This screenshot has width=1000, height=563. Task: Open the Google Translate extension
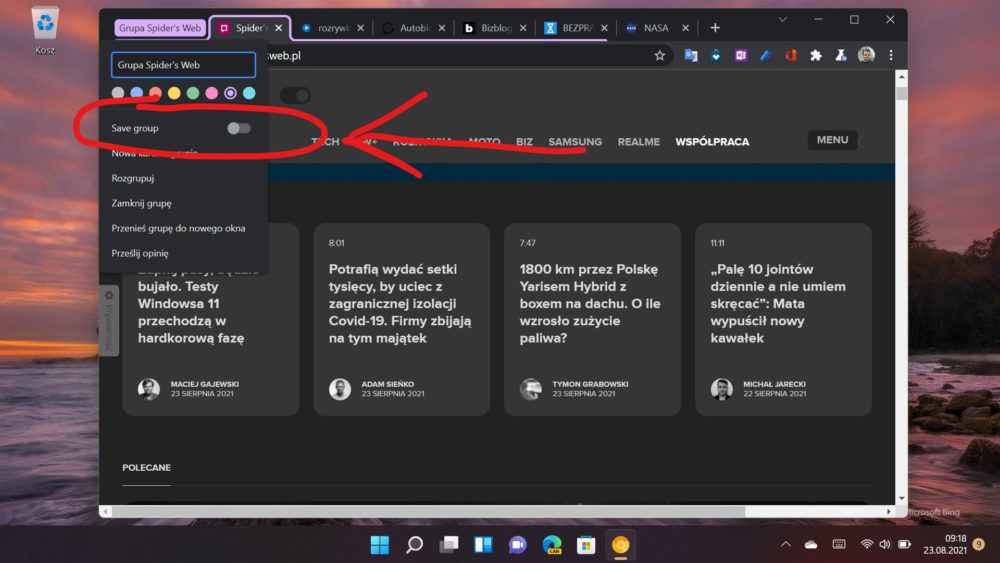[x=691, y=55]
